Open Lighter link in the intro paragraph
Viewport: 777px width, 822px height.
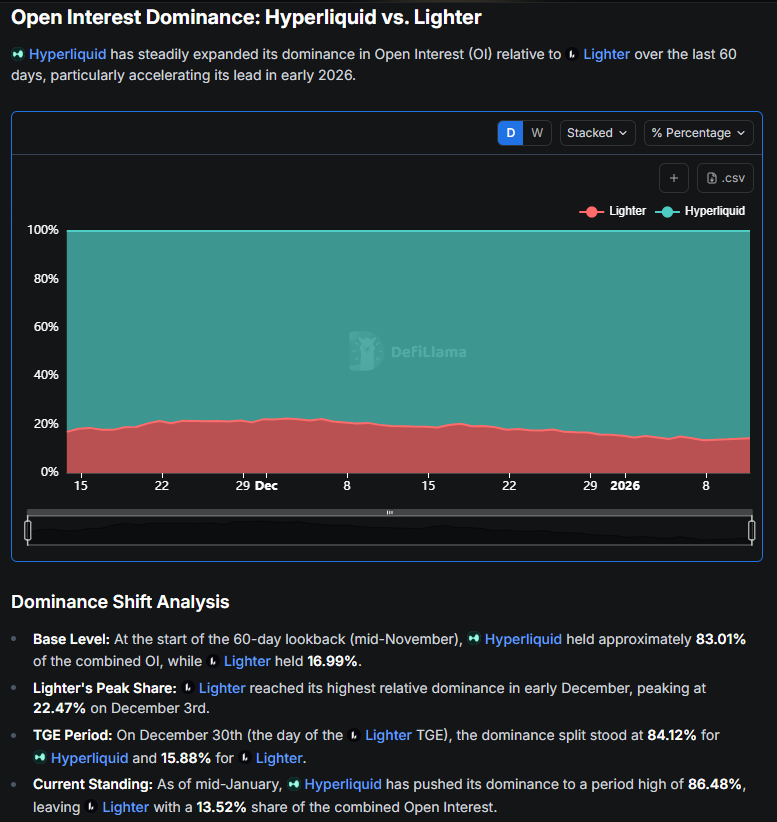[607, 54]
